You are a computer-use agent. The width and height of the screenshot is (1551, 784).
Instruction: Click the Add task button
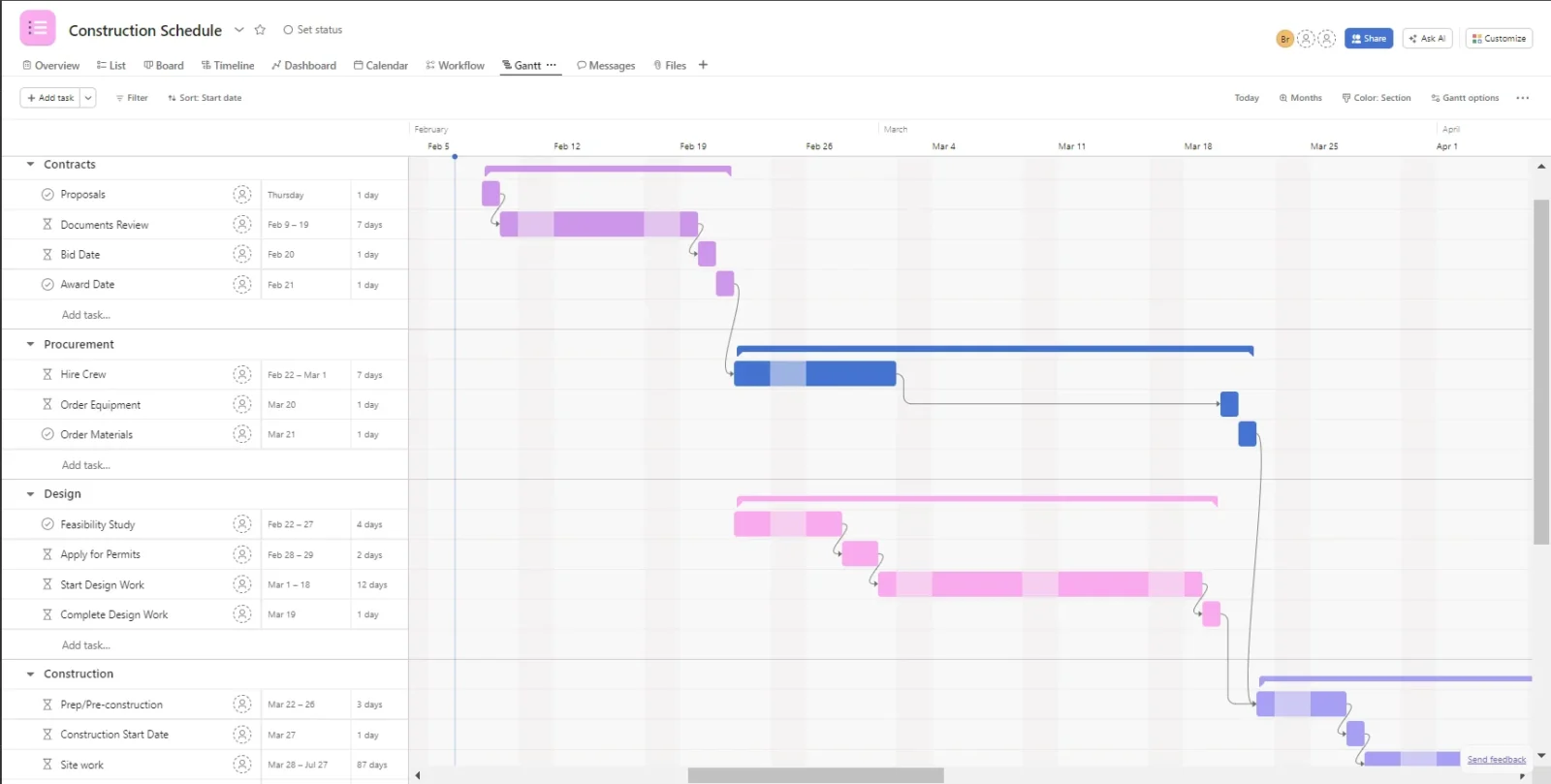[x=49, y=98]
